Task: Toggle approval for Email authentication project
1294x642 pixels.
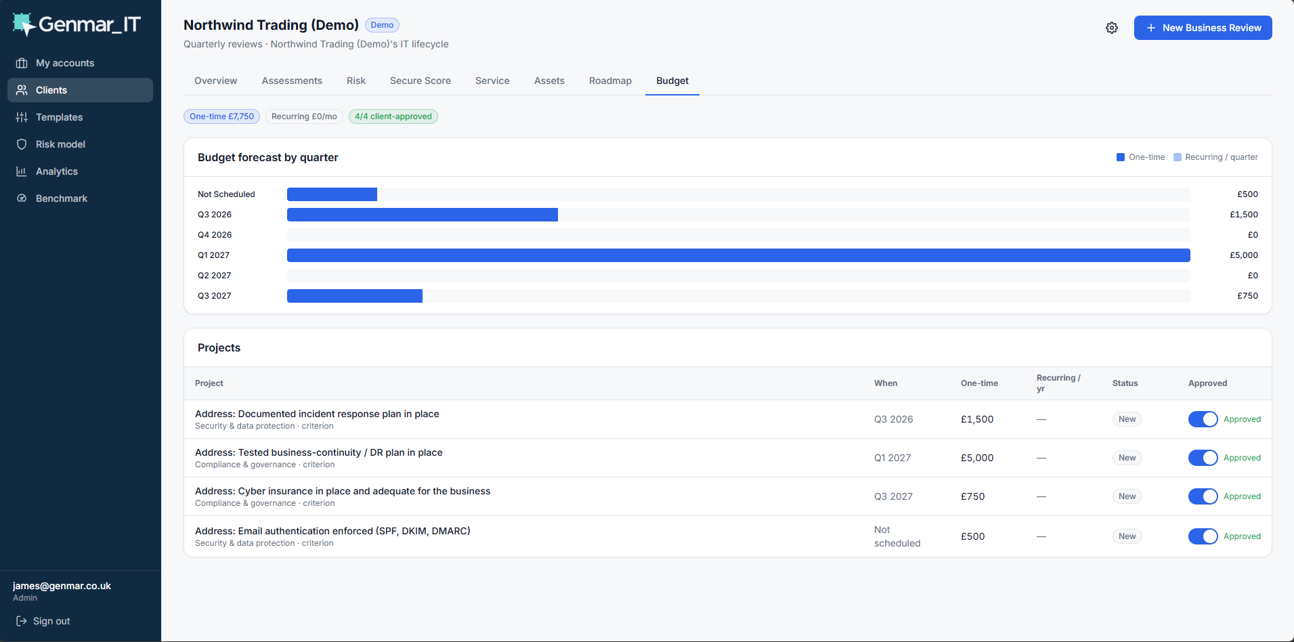Action: point(1203,536)
